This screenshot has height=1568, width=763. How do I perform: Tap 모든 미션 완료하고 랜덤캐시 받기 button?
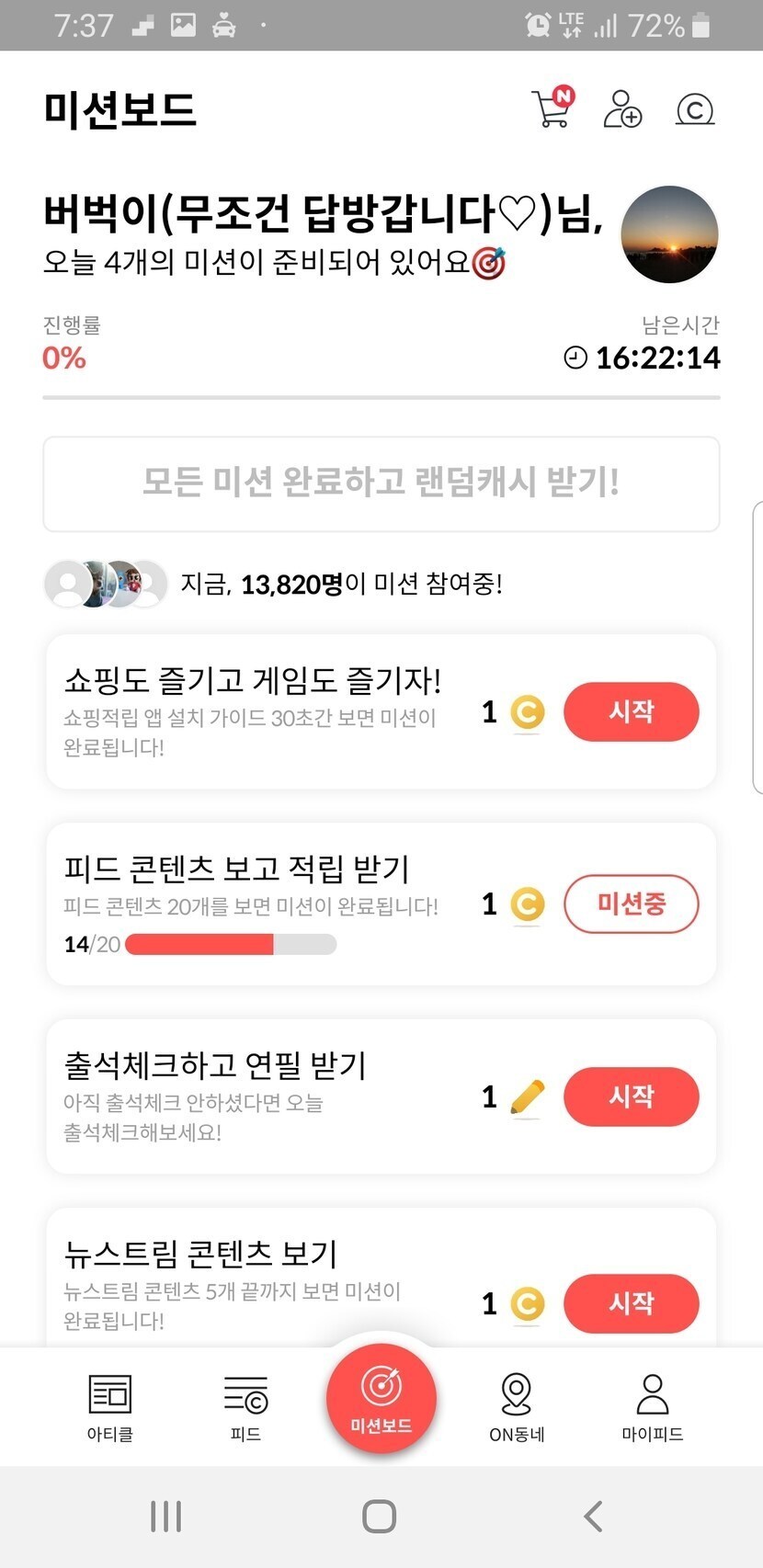(381, 483)
